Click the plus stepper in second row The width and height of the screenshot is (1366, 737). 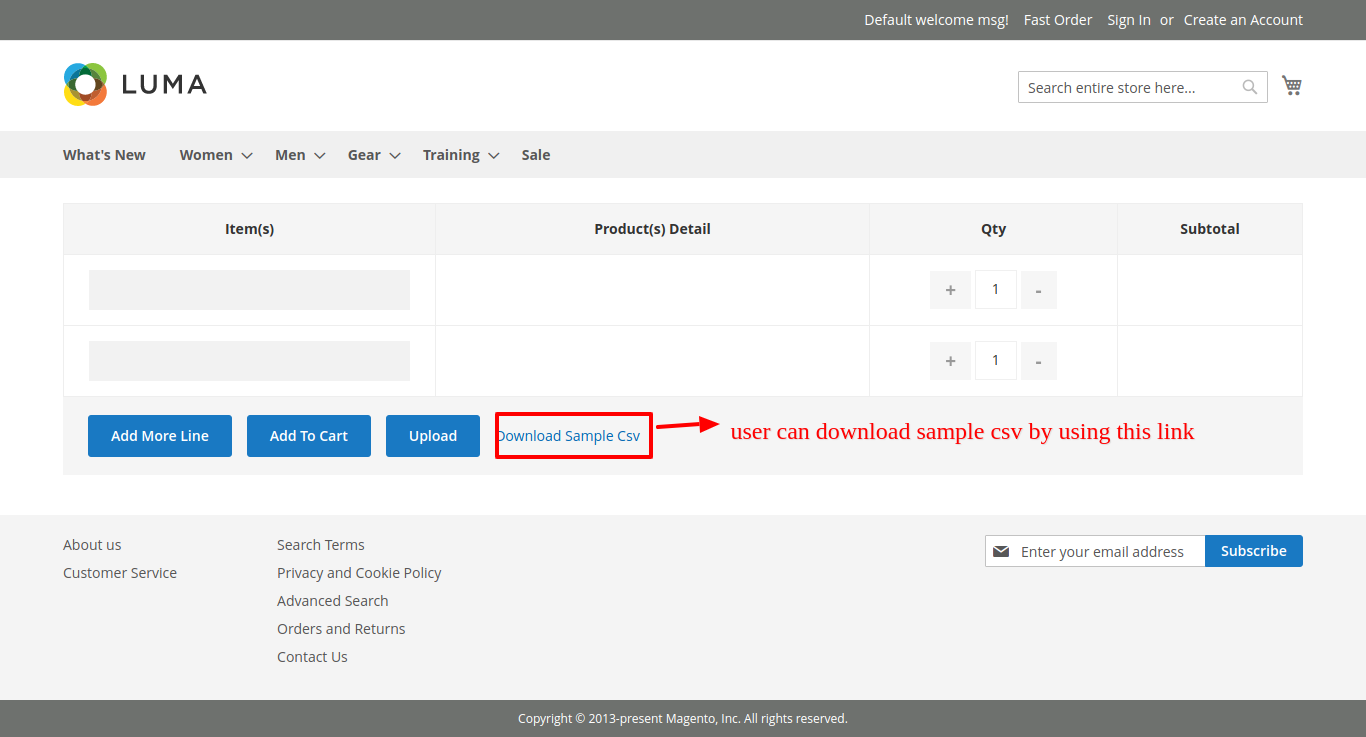pyautogui.click(x=950, y=361)
